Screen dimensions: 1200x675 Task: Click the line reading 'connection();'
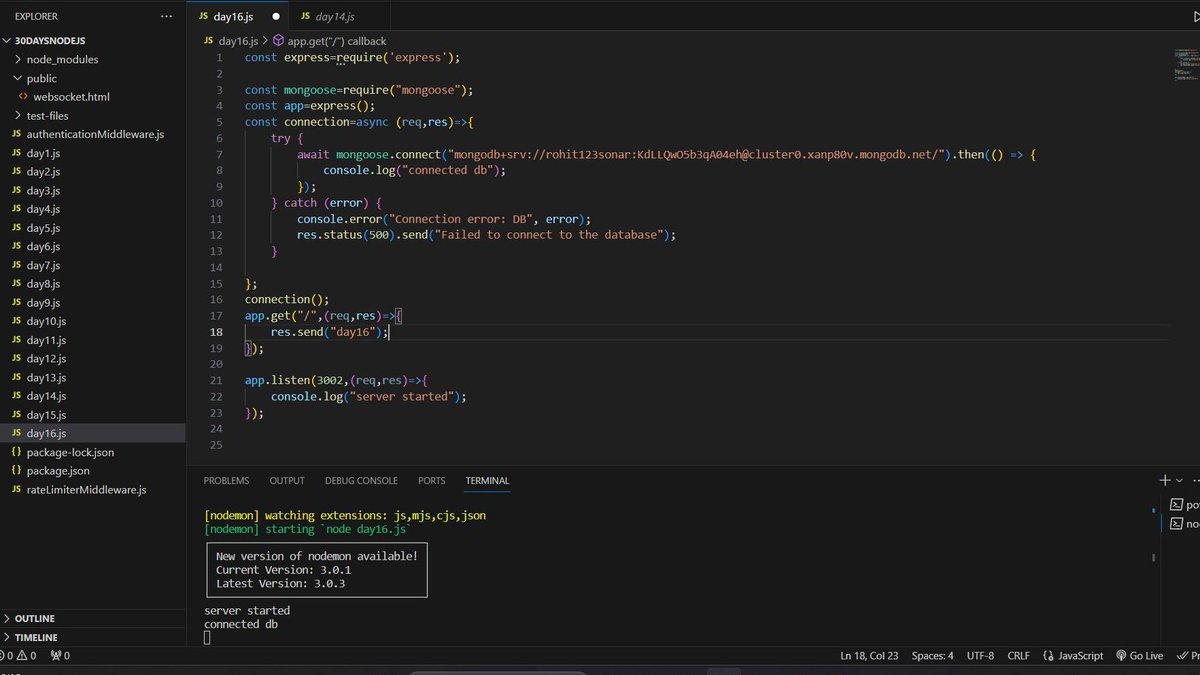pyautogui.click(x=287, y=299)
